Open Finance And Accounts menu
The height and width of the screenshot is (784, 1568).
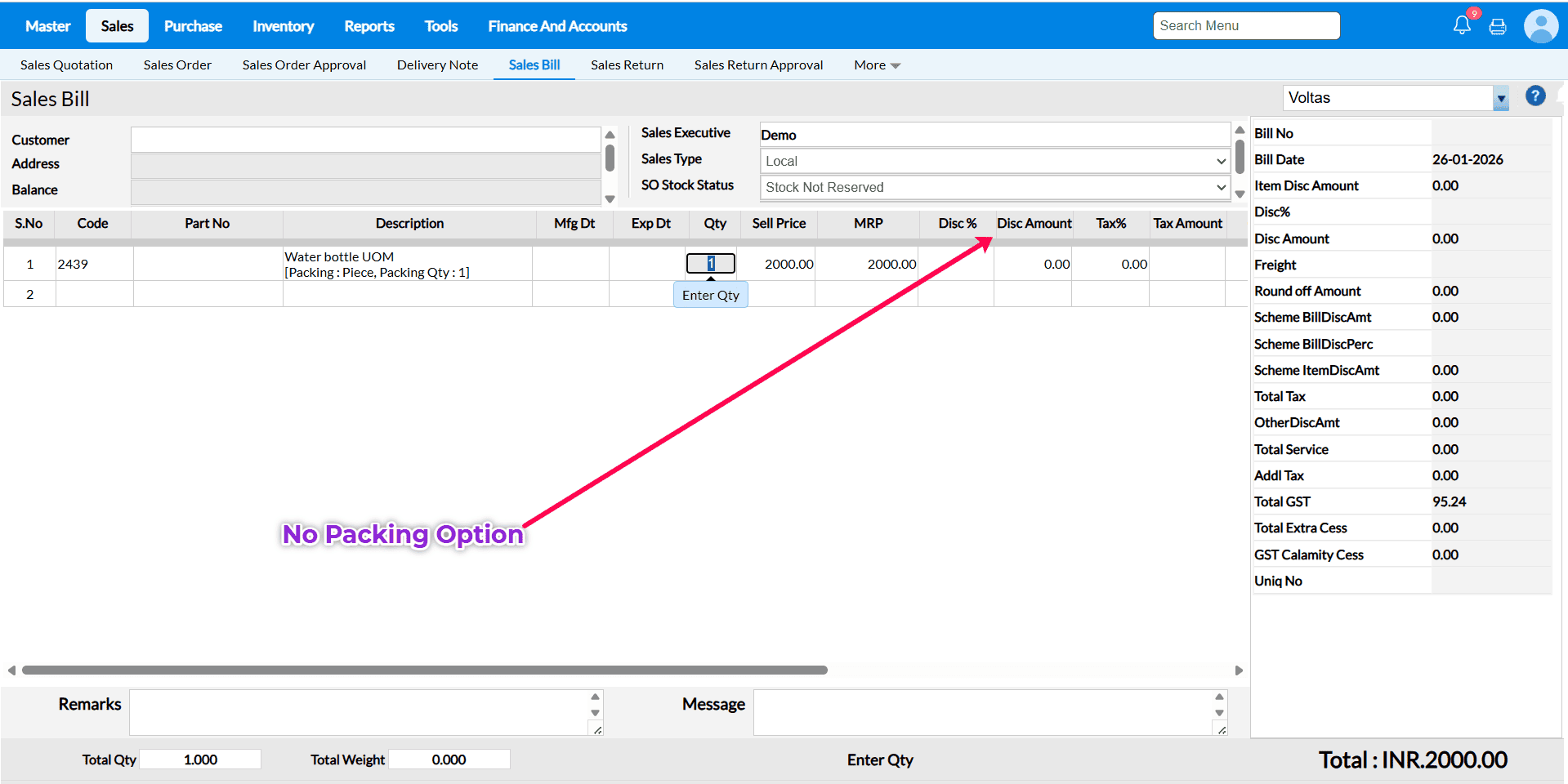click(x=557, y=26)
